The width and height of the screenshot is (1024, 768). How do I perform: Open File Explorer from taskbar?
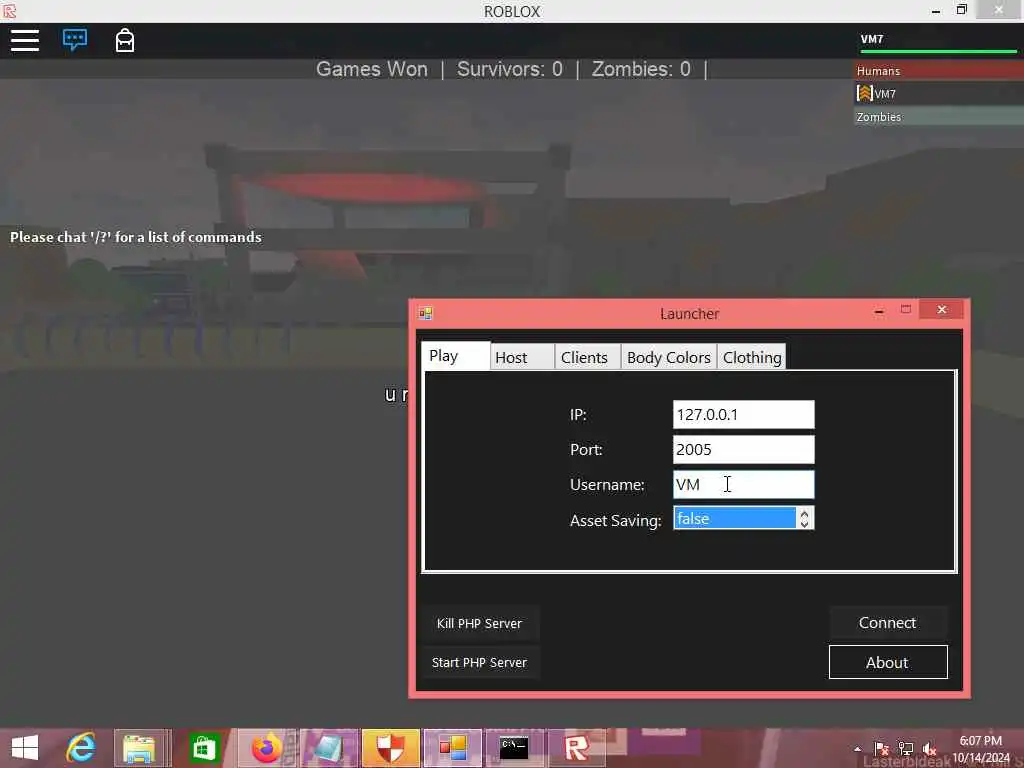[x=139, y=748]
